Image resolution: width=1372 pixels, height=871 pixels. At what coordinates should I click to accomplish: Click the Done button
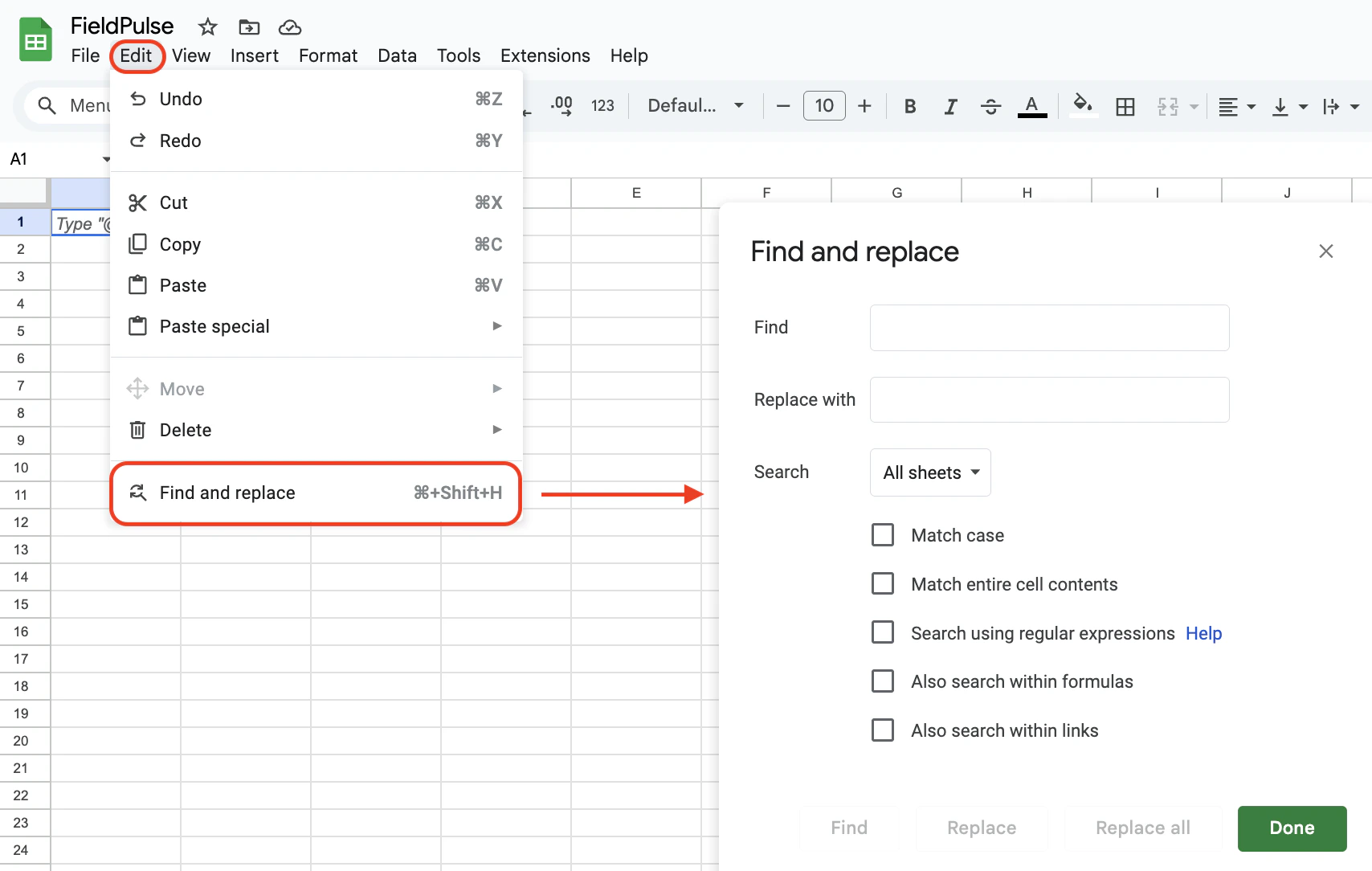(x=1292, y=828)
